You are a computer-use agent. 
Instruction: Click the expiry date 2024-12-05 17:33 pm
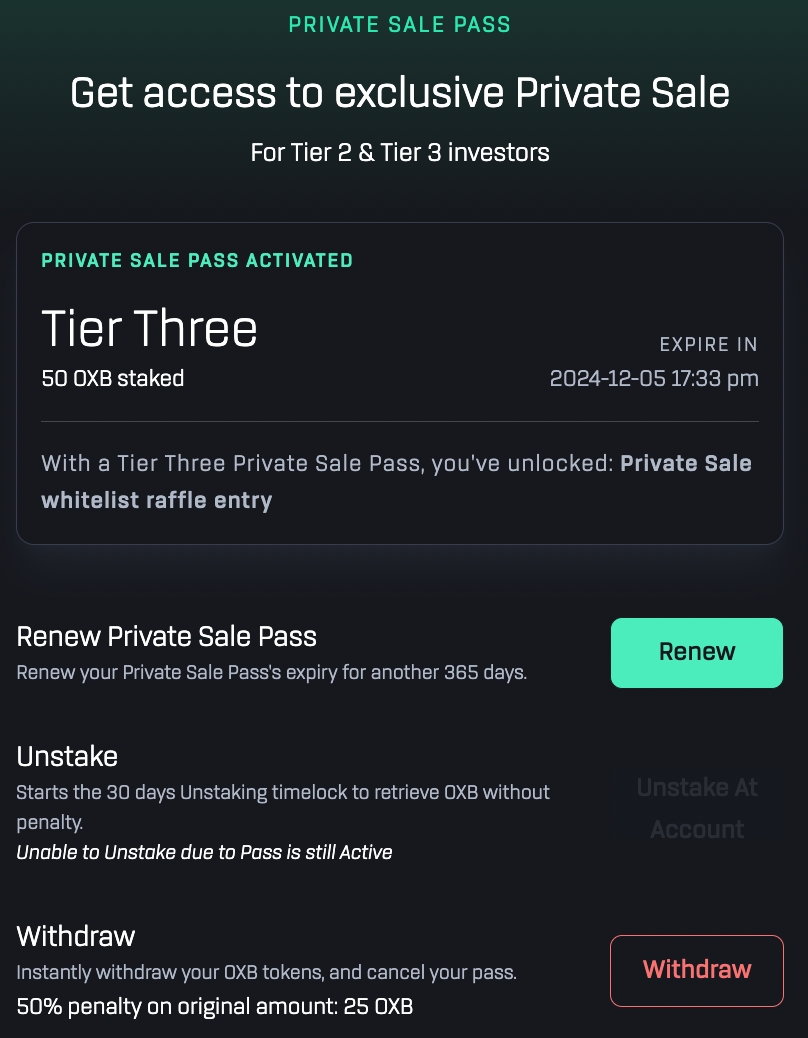coord(654,379)
